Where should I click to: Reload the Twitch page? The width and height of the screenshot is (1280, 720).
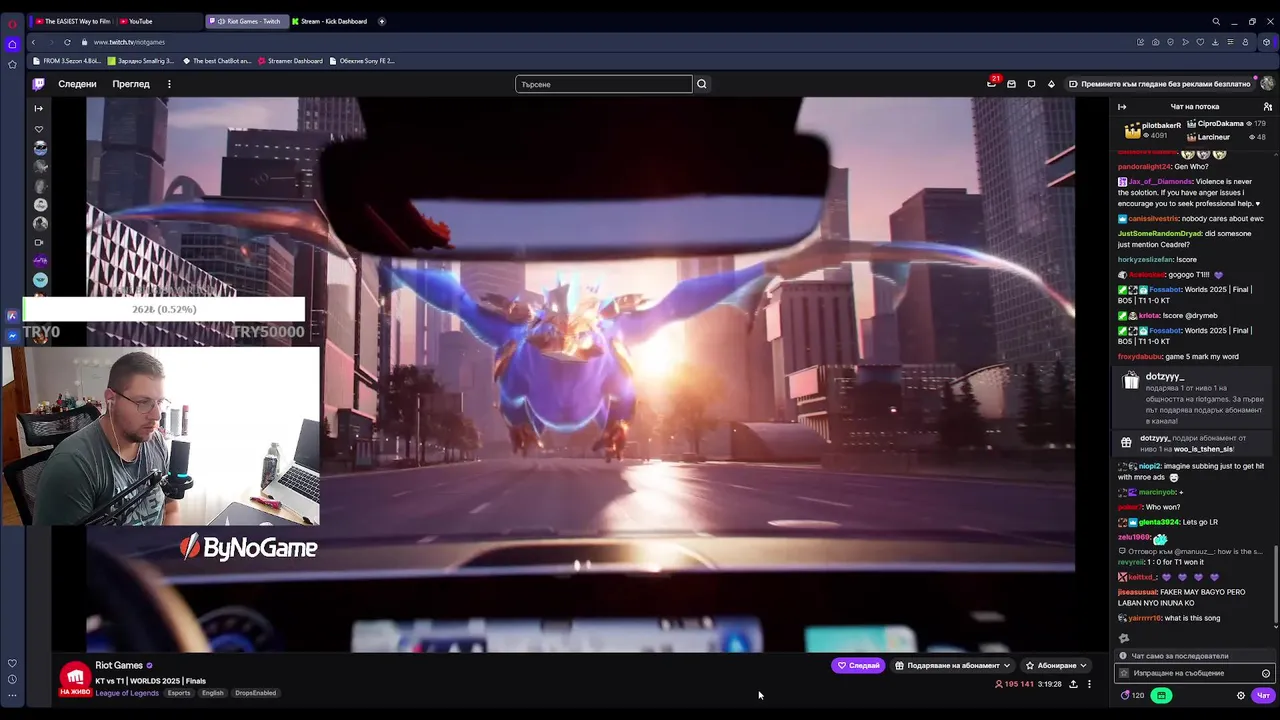pos(67,42)
